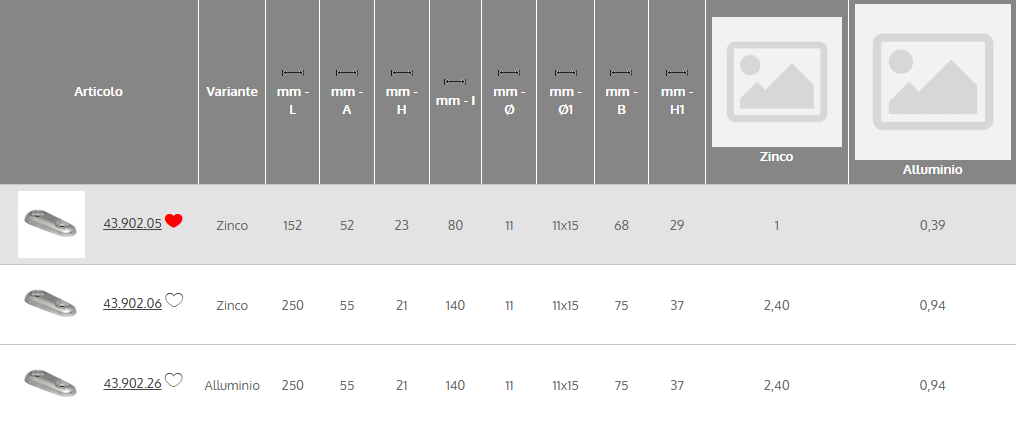View product thumbnail for 43.902.26
The height and width of the screenshot is (421, 1016).
(x=51, y=384)
